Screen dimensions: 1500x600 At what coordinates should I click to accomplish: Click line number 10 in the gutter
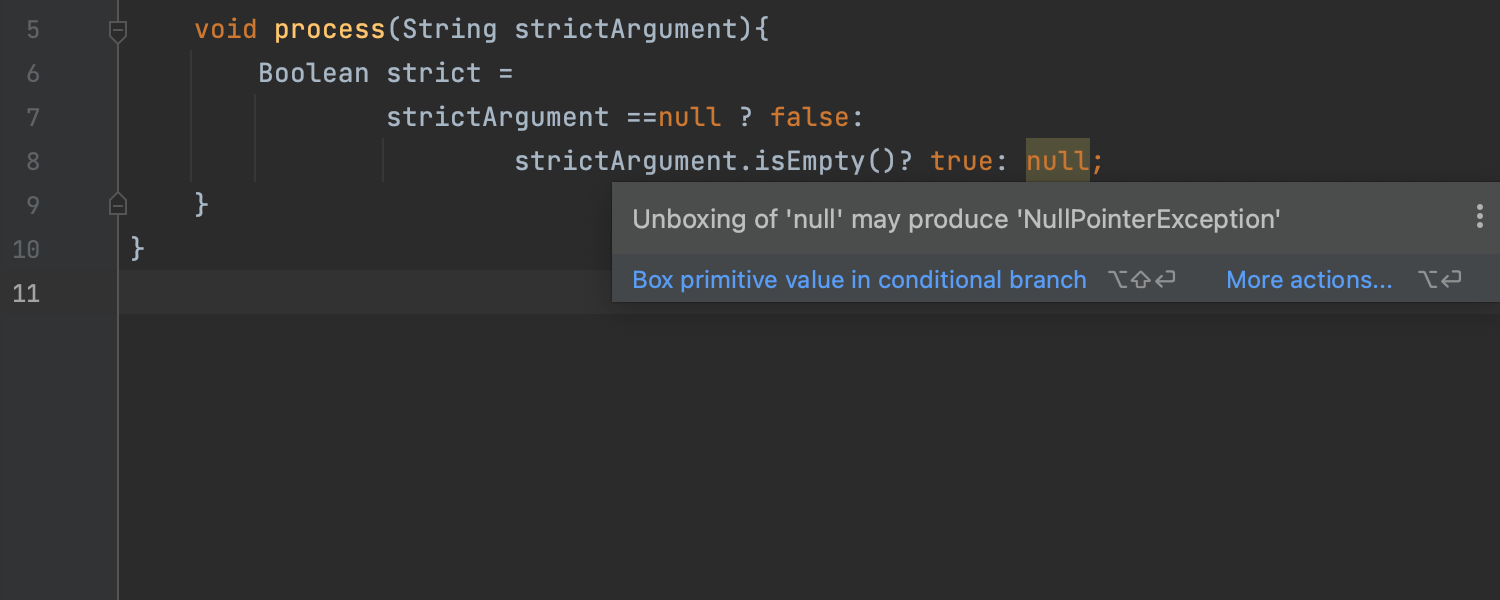point(26,249)
